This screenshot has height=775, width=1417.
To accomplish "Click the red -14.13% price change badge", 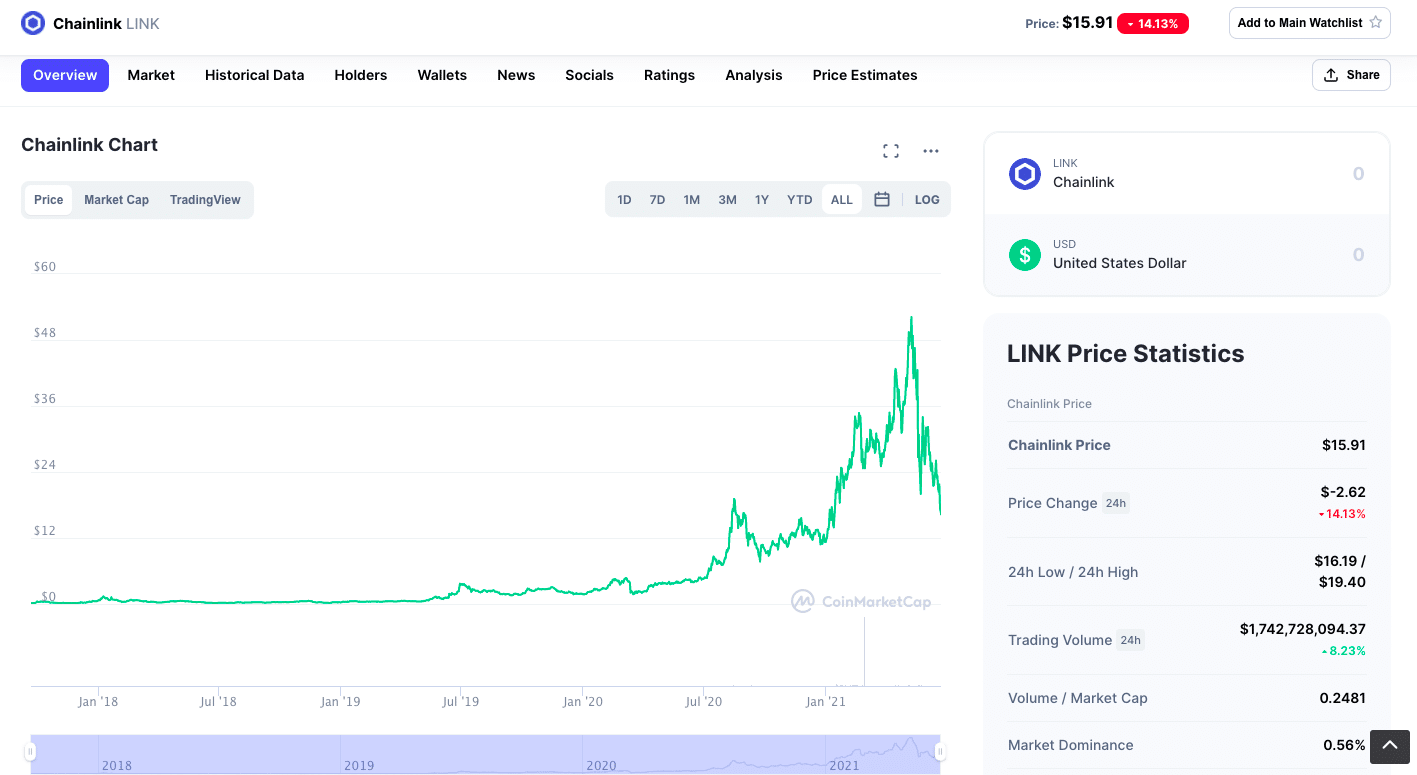I will click(1153, 24).
